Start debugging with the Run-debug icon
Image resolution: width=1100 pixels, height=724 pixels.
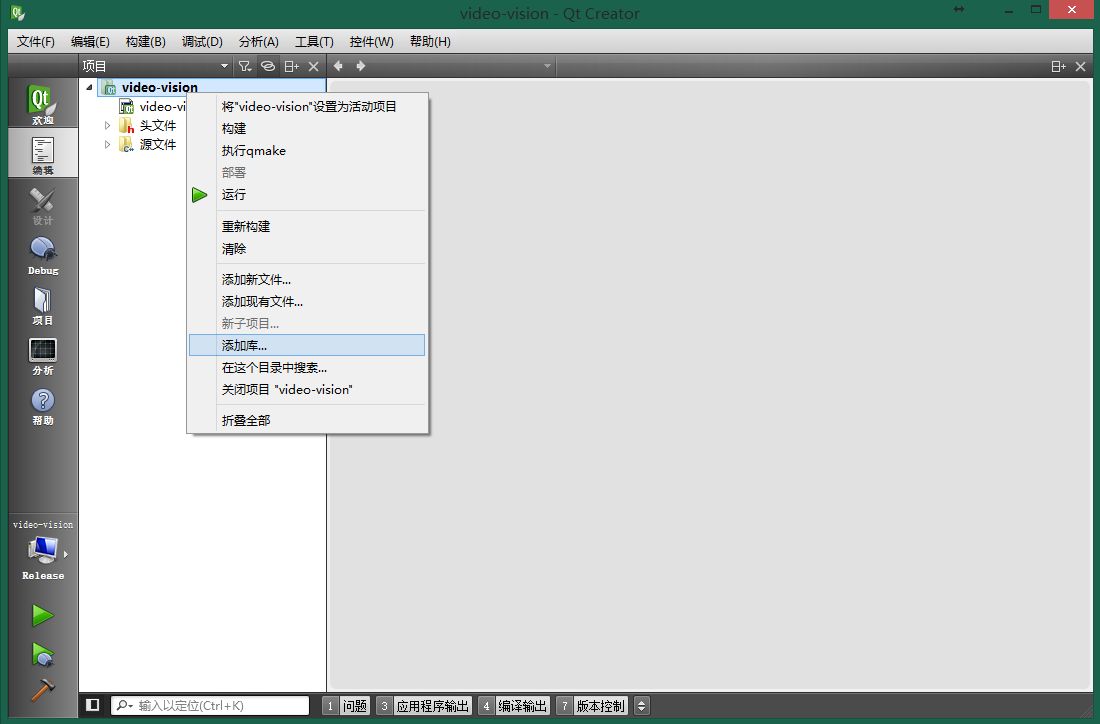coord(42,654)
